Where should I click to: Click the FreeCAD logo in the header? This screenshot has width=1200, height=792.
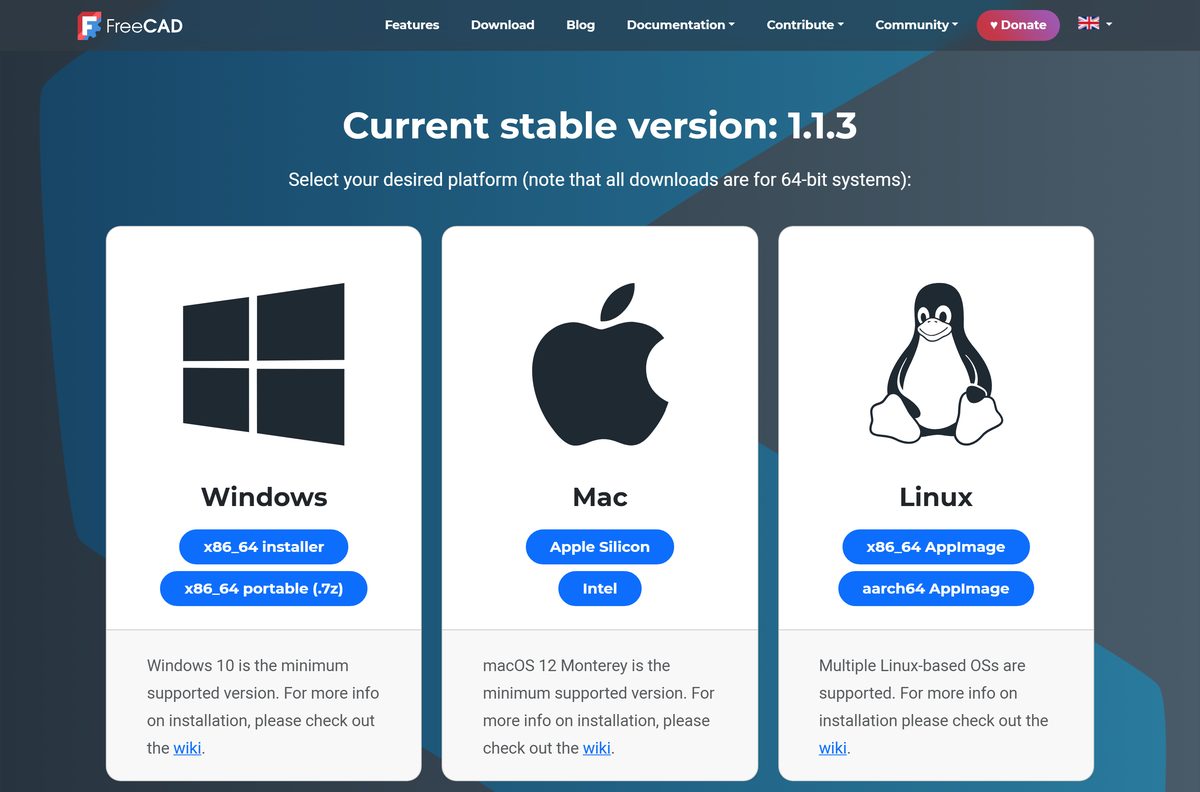point(130,25)
